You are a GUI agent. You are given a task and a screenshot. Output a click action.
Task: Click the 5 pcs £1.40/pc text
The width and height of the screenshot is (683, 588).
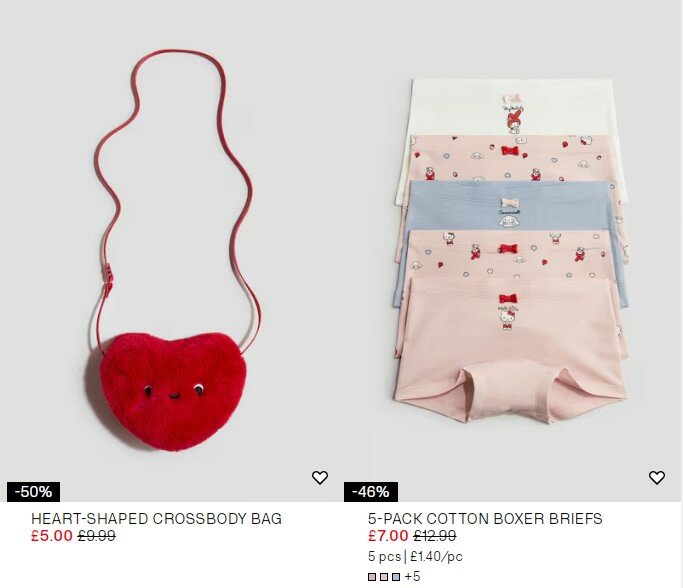point(415,557)
